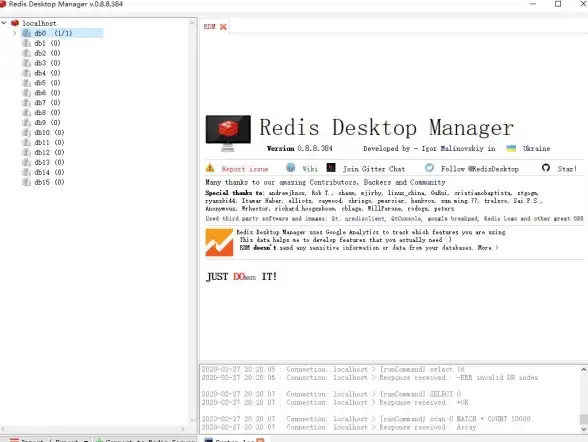The image size is (588, 442).
Task: Click the Twitter bird icon
Action: tap(429, 168)
